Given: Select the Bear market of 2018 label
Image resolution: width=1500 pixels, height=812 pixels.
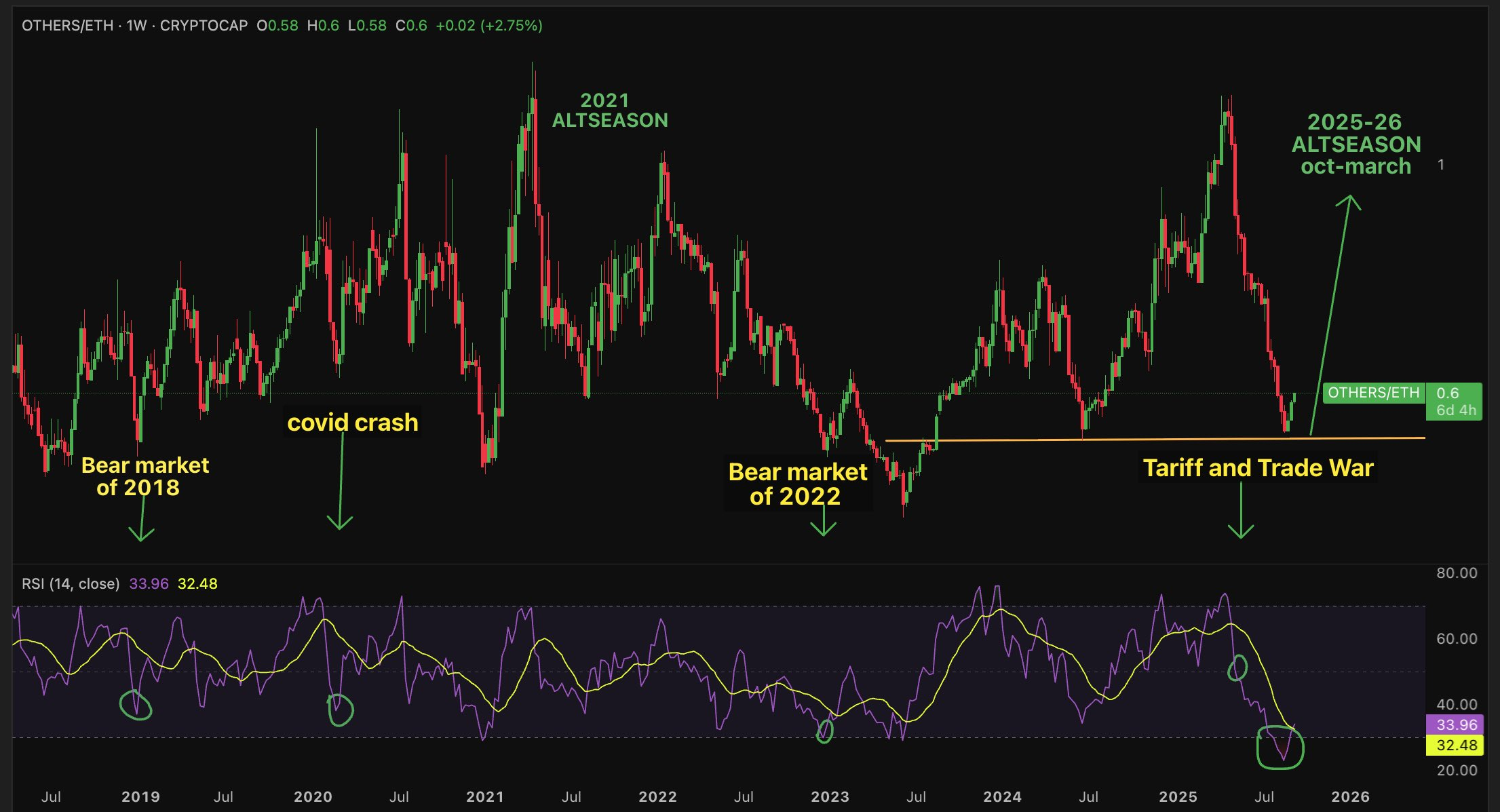Looking at the screenshot, I should (x=145, y=476).
